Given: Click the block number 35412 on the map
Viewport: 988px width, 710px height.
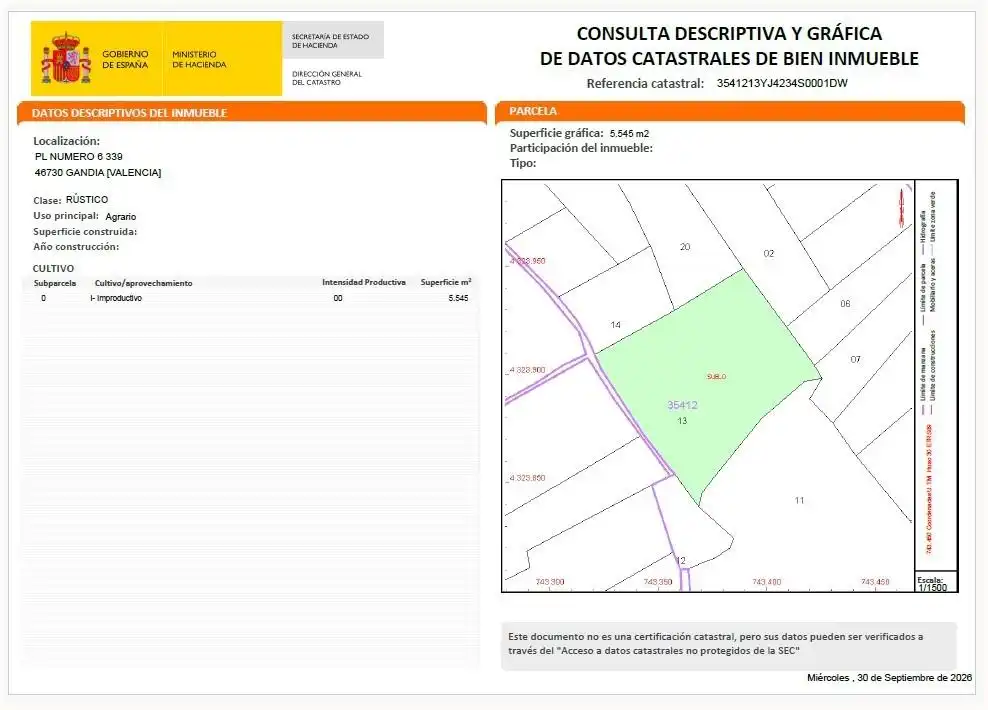Looking at the screenshot, I should 682,405.
